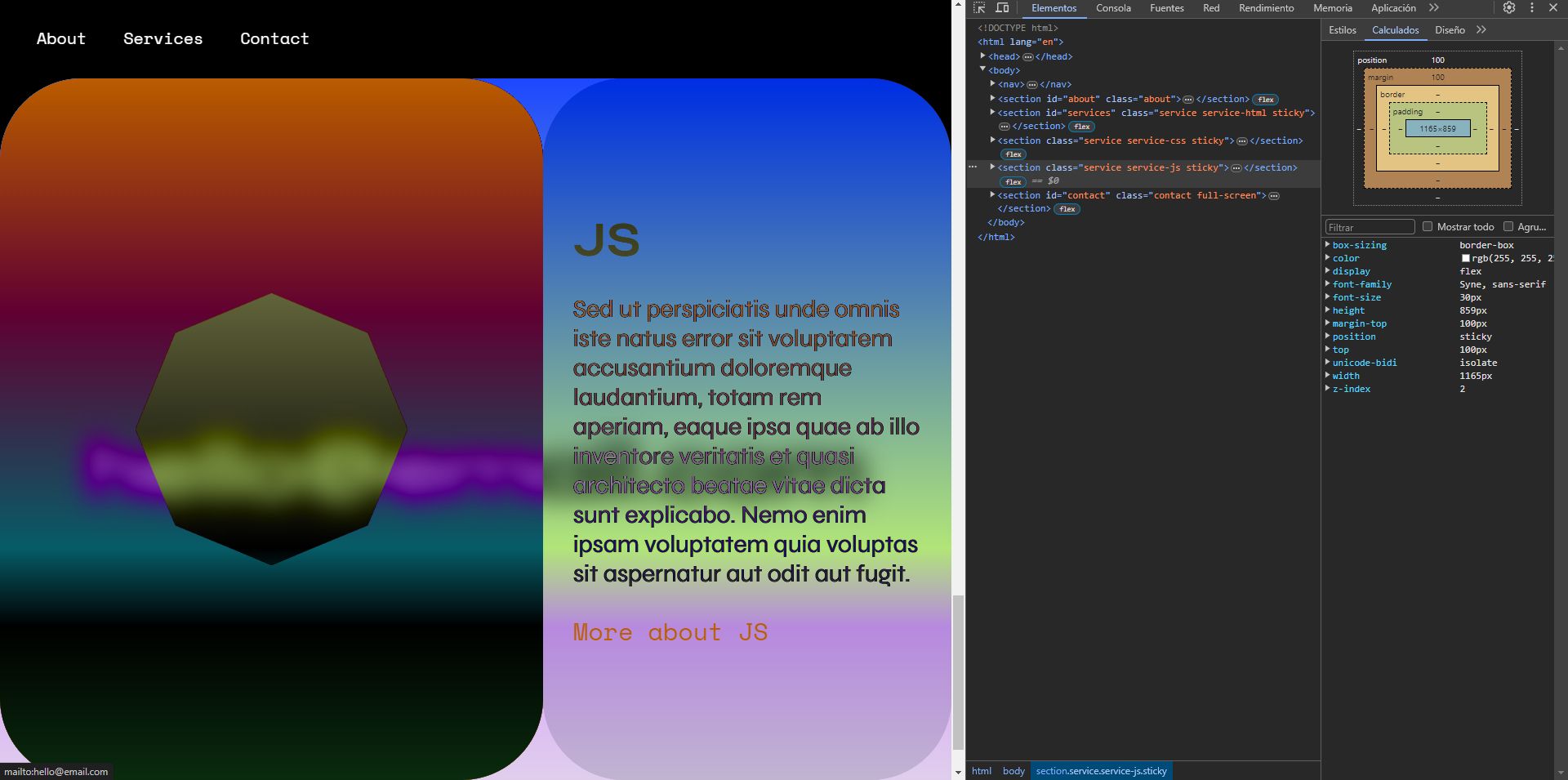Follow the 'More about JS' link
1568x780 pixels.
[670, 632]
